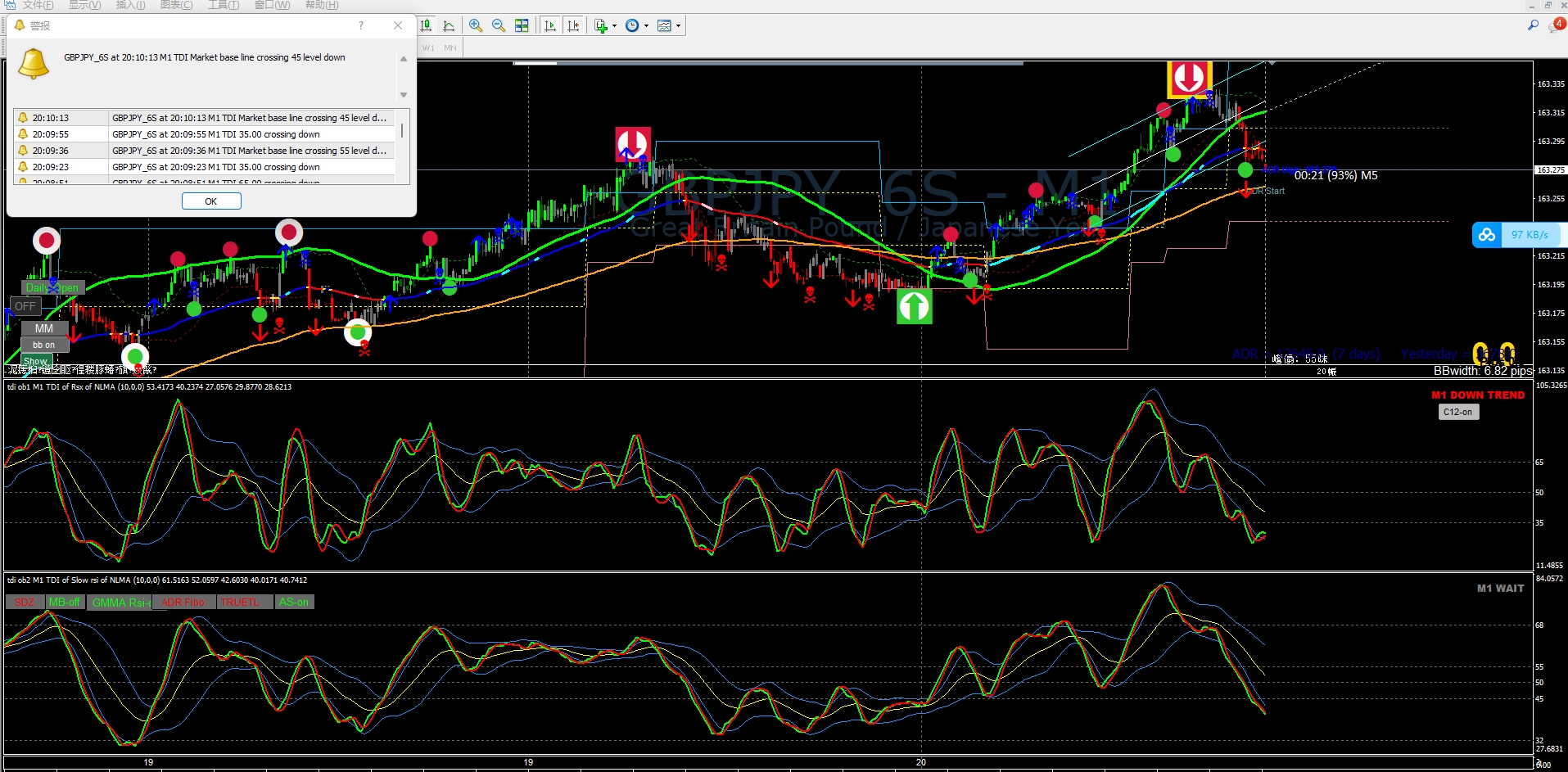The height and width of the screenshot is (772, 1568).
Task: Click alert message scroll down arrow
Action: coord(404,95)
